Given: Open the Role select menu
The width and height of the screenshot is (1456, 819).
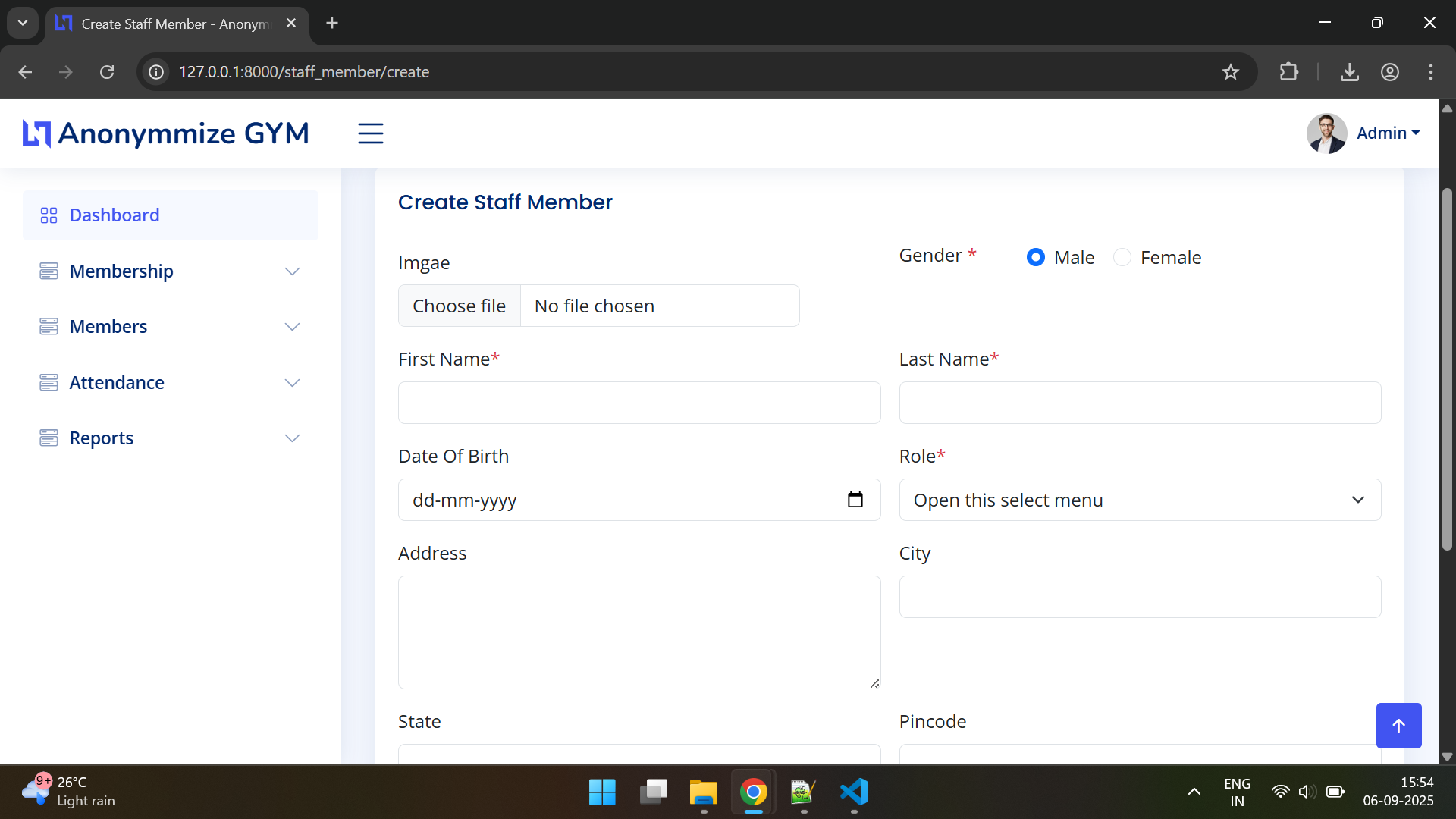Looking at the screenshot, I should point(1140,500).
